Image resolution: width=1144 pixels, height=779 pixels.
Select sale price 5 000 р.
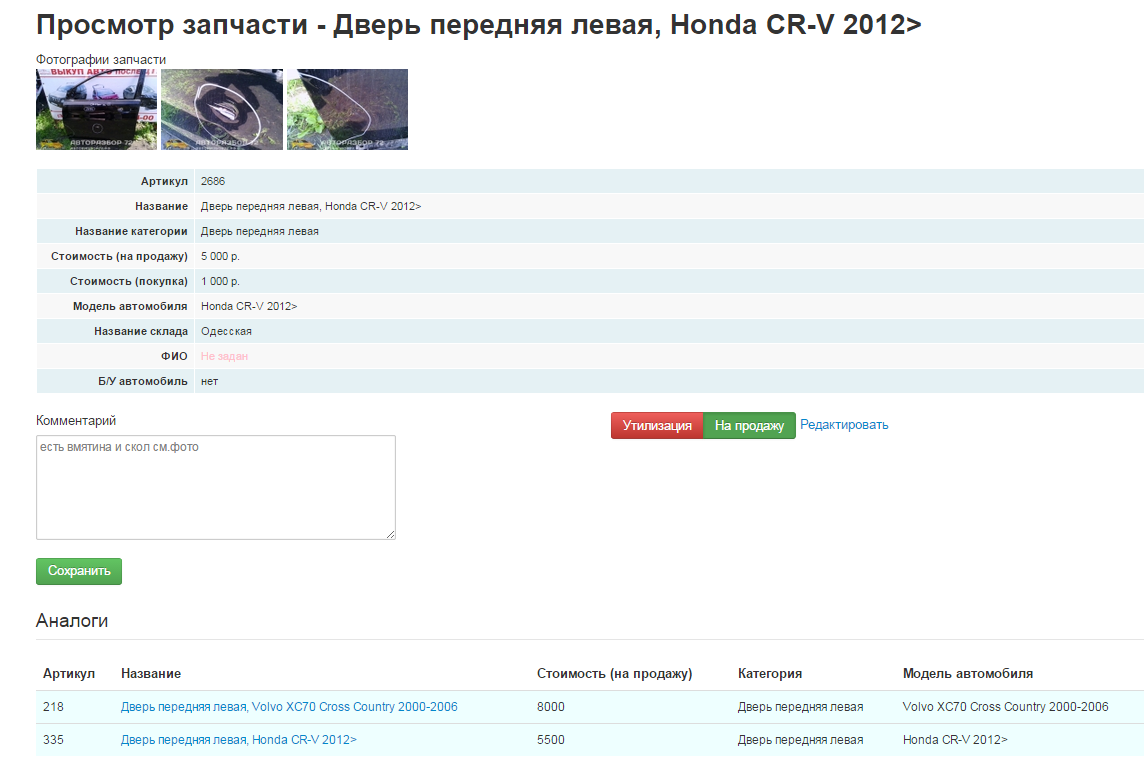220,256
